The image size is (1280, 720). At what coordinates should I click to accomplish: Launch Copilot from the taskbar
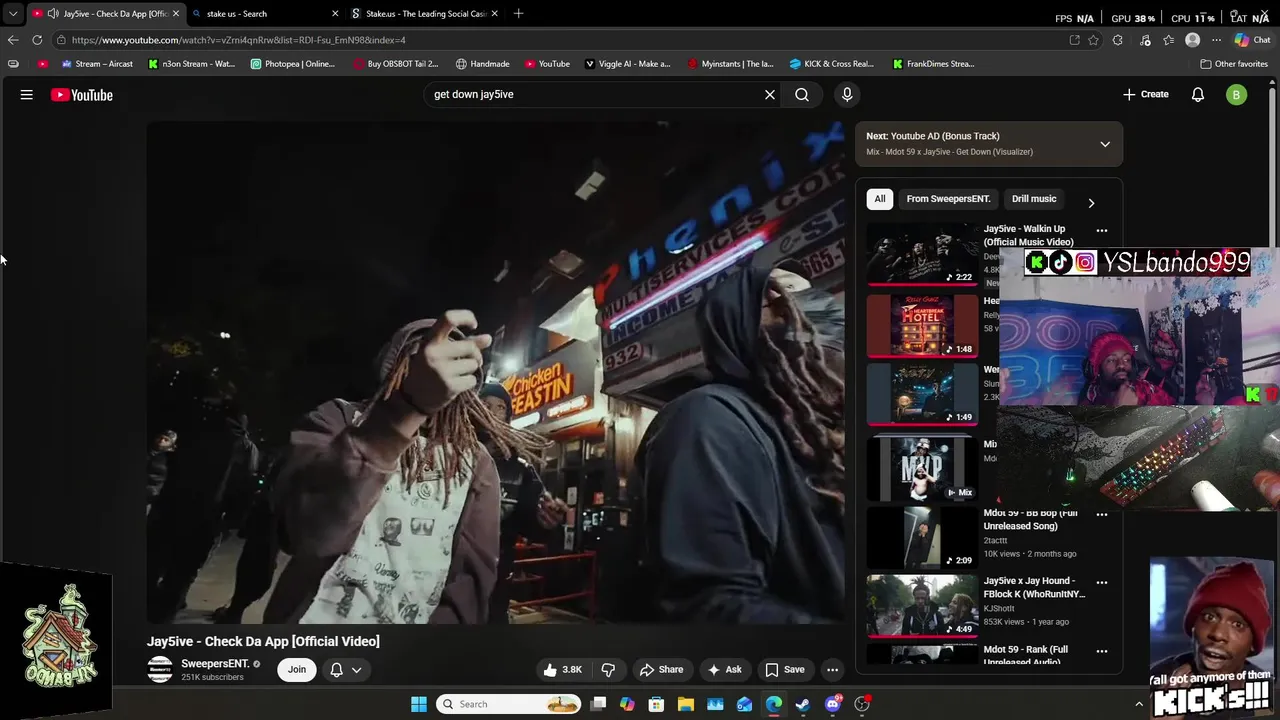tap(627, 704)
